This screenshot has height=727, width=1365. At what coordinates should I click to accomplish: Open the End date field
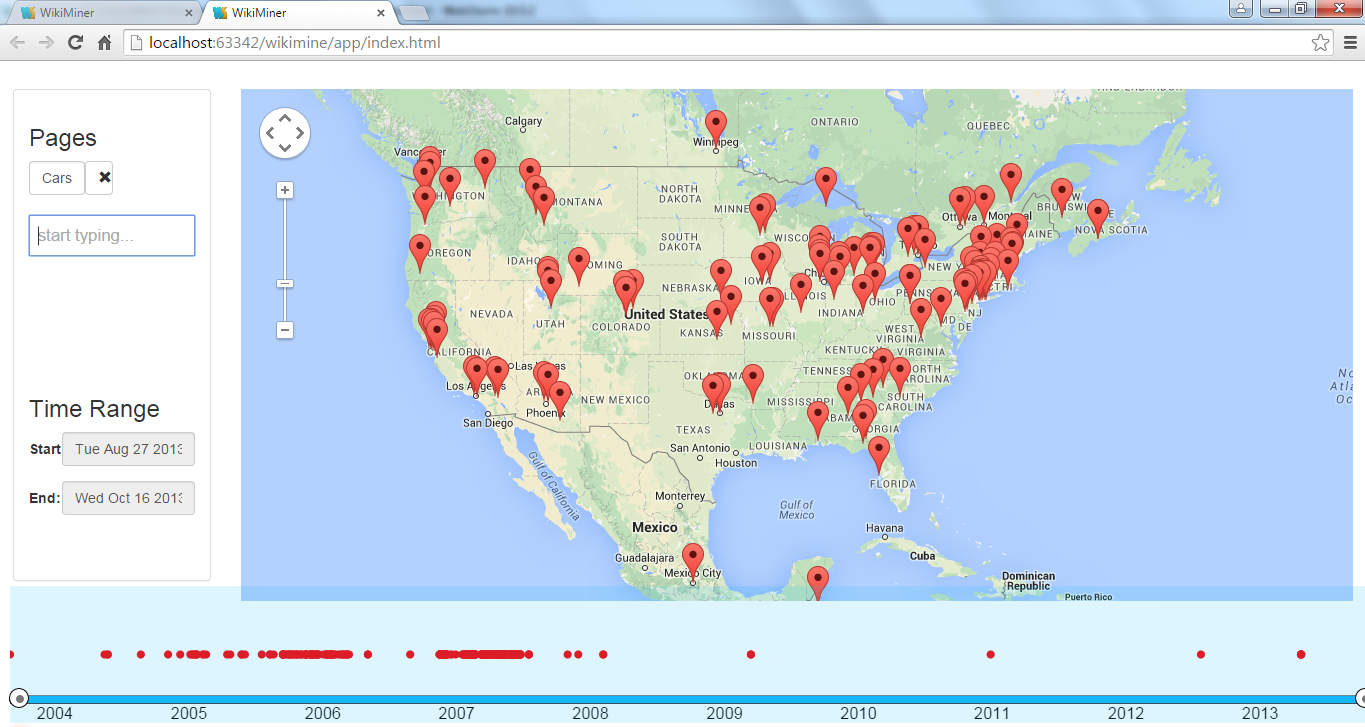[x=128, y=498]
